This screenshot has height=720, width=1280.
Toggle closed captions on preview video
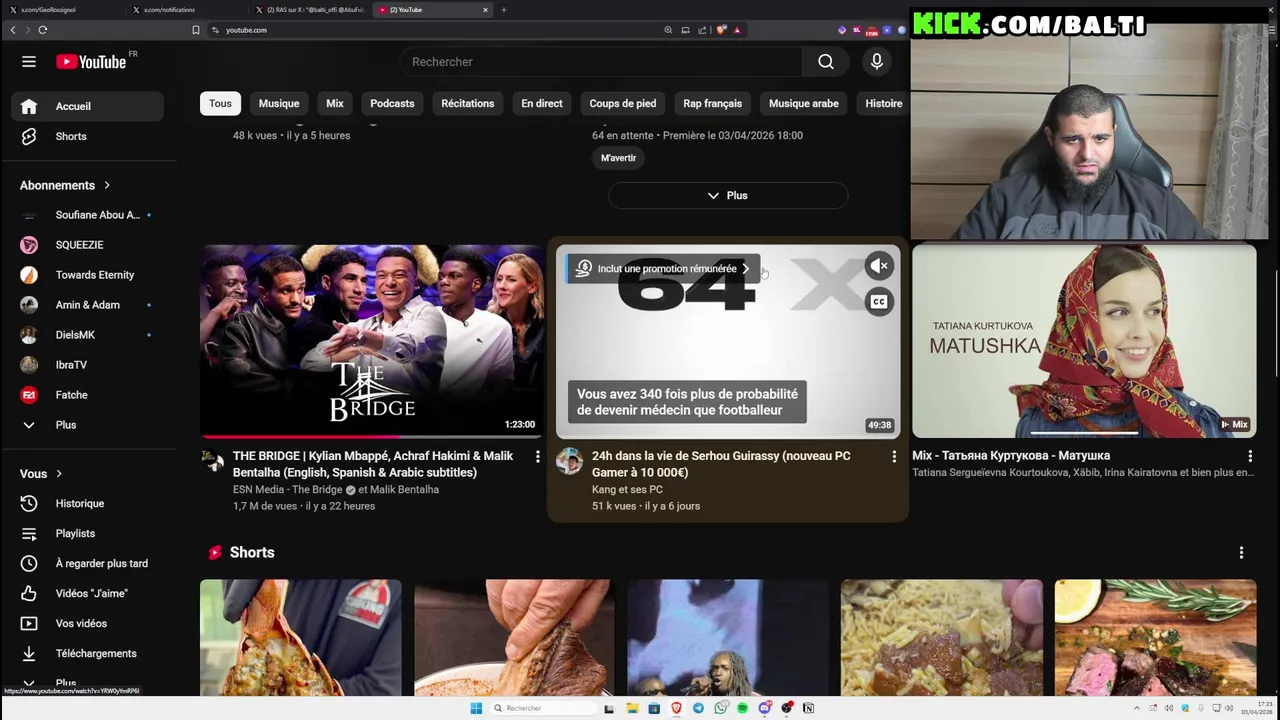pyautogui.click(x=879, y=301)
